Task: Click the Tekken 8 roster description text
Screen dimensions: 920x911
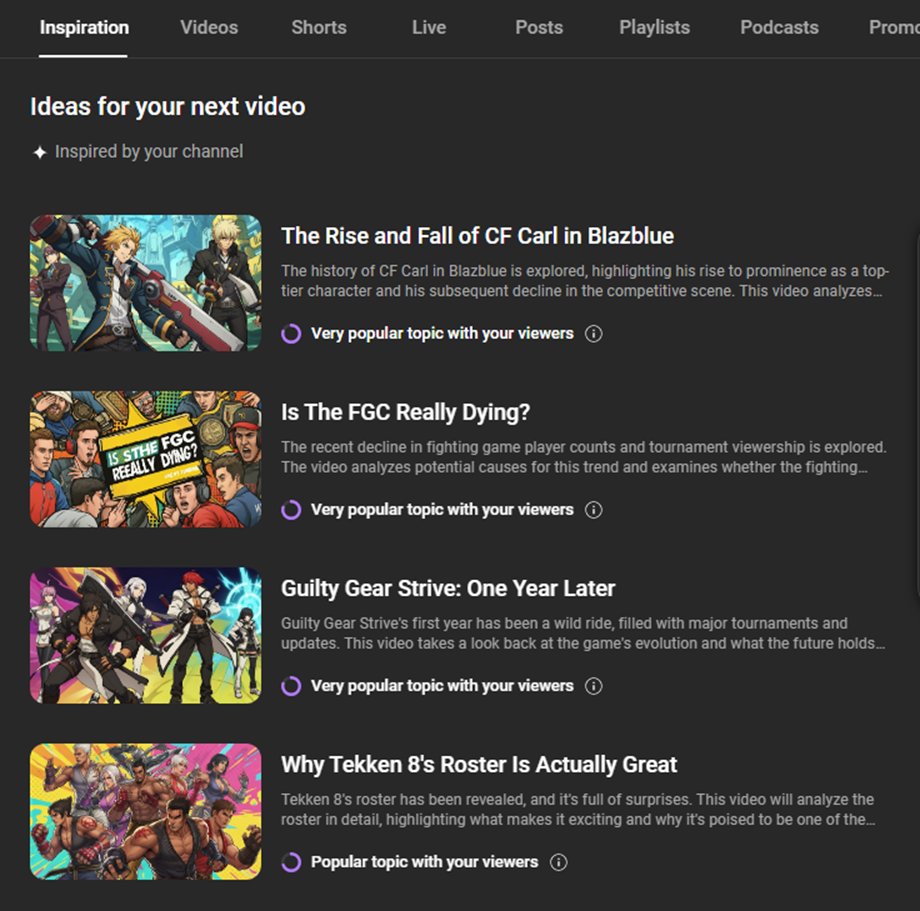Action: (578, 810)
